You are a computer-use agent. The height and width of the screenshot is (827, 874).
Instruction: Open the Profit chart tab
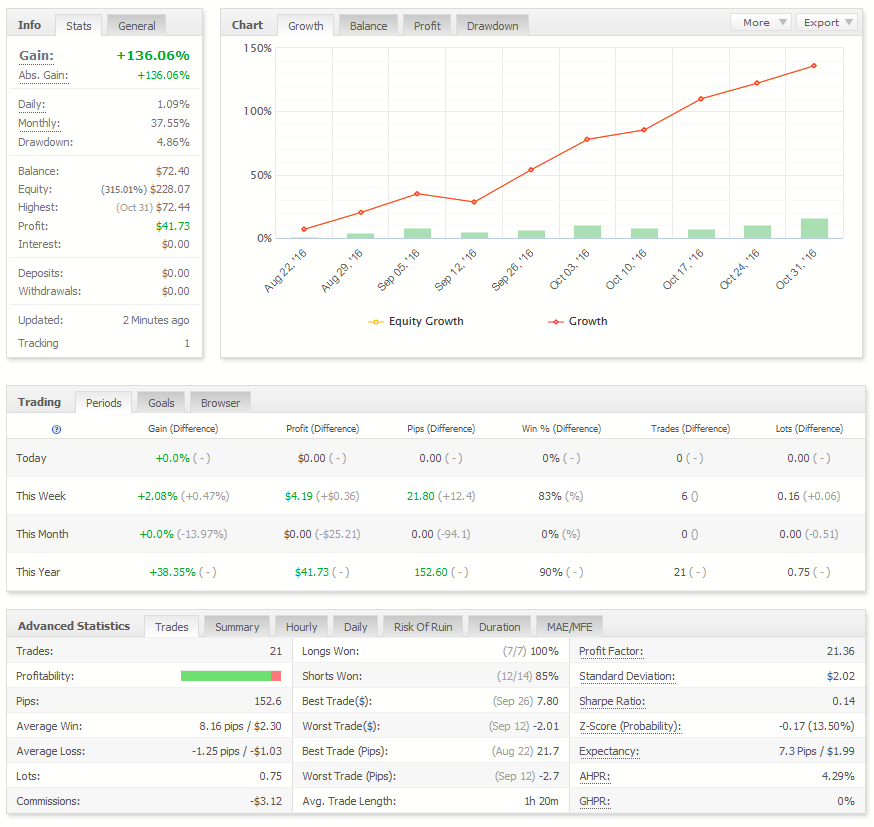(x=427, y=26)
